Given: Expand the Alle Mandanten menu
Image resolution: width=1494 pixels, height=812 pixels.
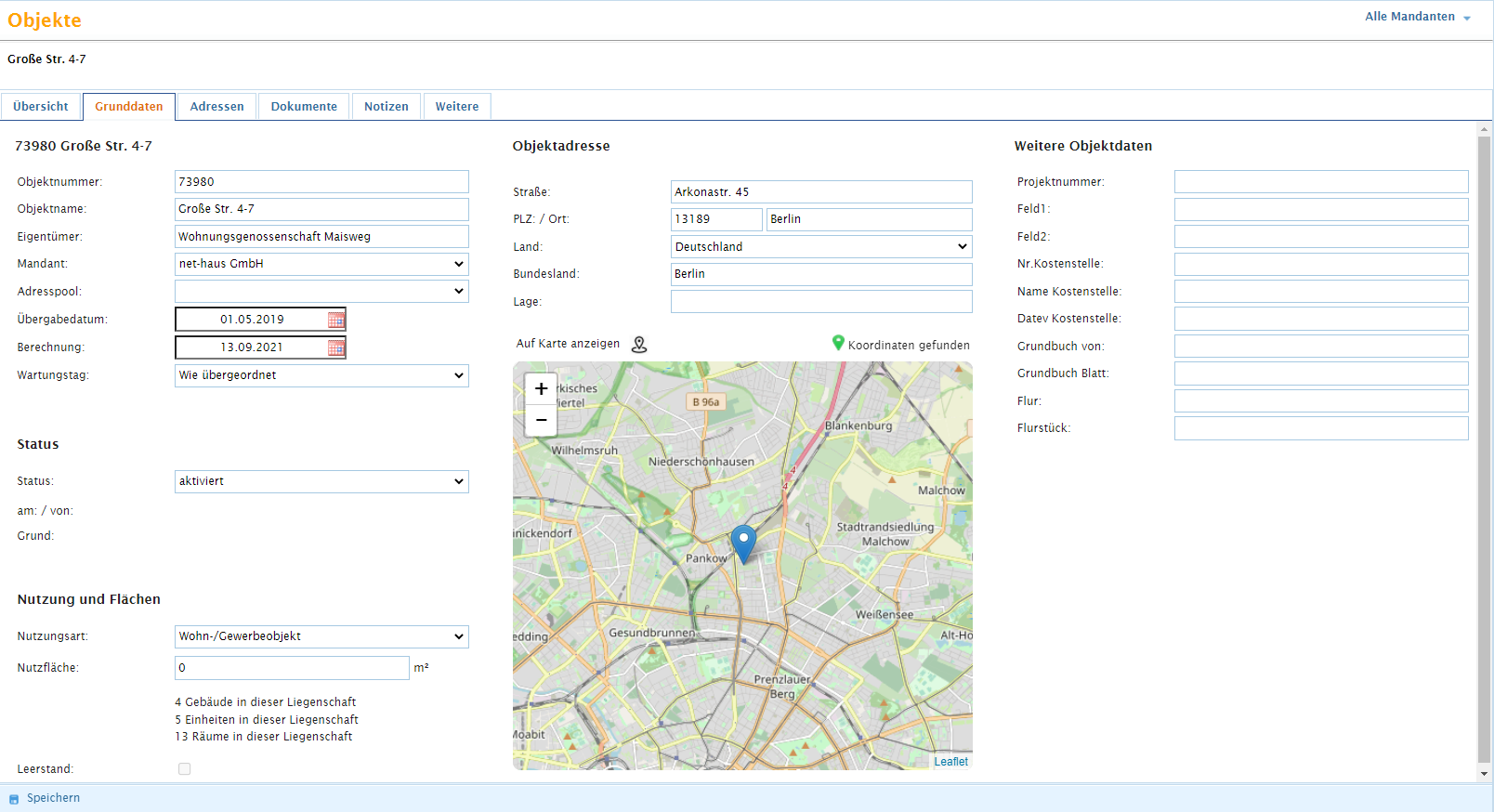Looking at the screenshot, I should click(1418, 17).
